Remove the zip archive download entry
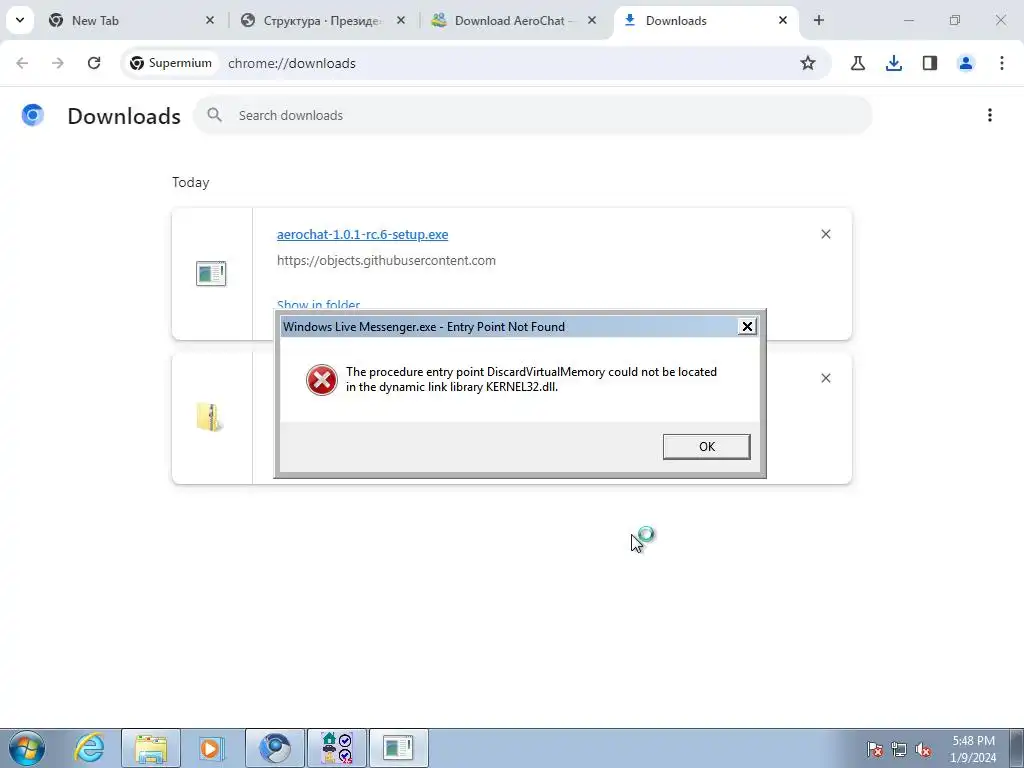The image size is (1024, 768). [x=825, y=378]
